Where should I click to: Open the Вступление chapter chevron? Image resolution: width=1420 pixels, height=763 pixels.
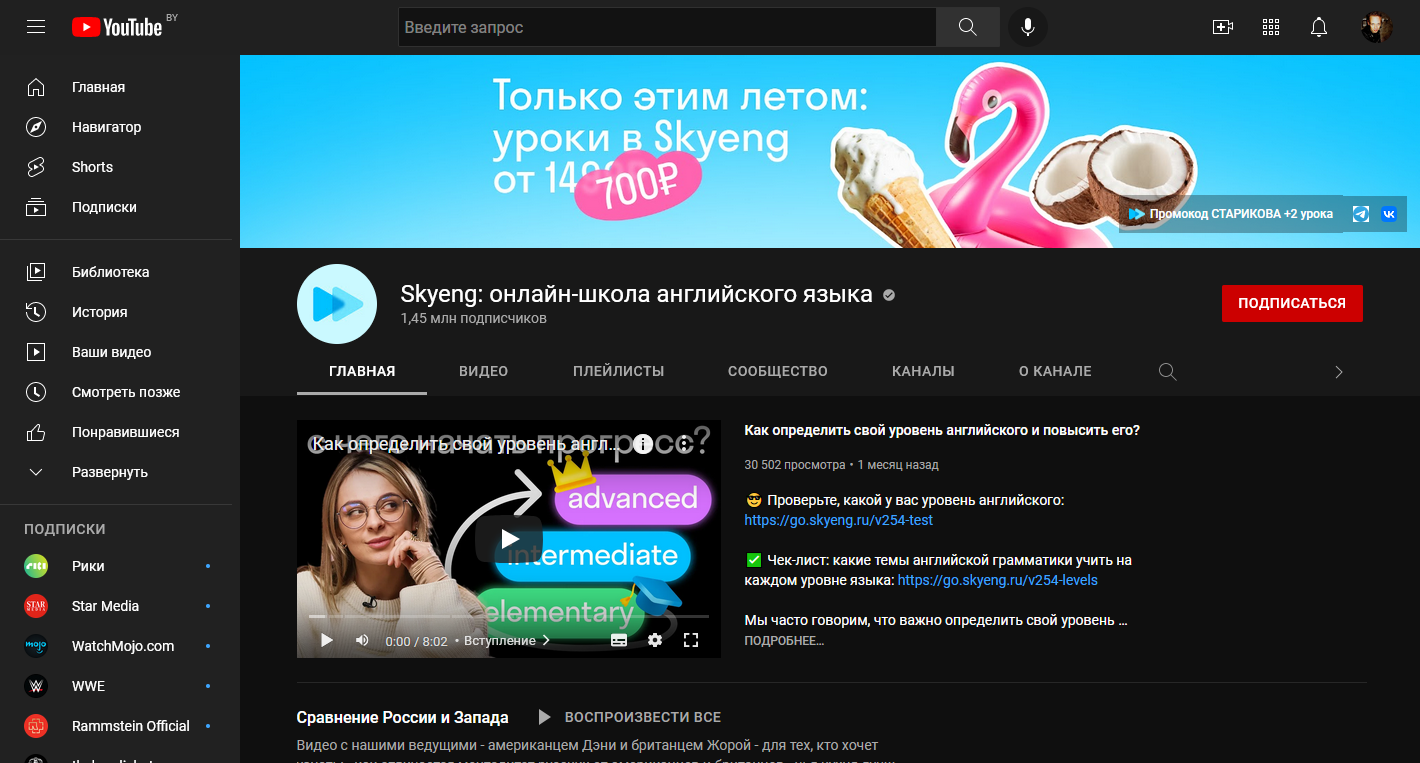pos(546,640)
